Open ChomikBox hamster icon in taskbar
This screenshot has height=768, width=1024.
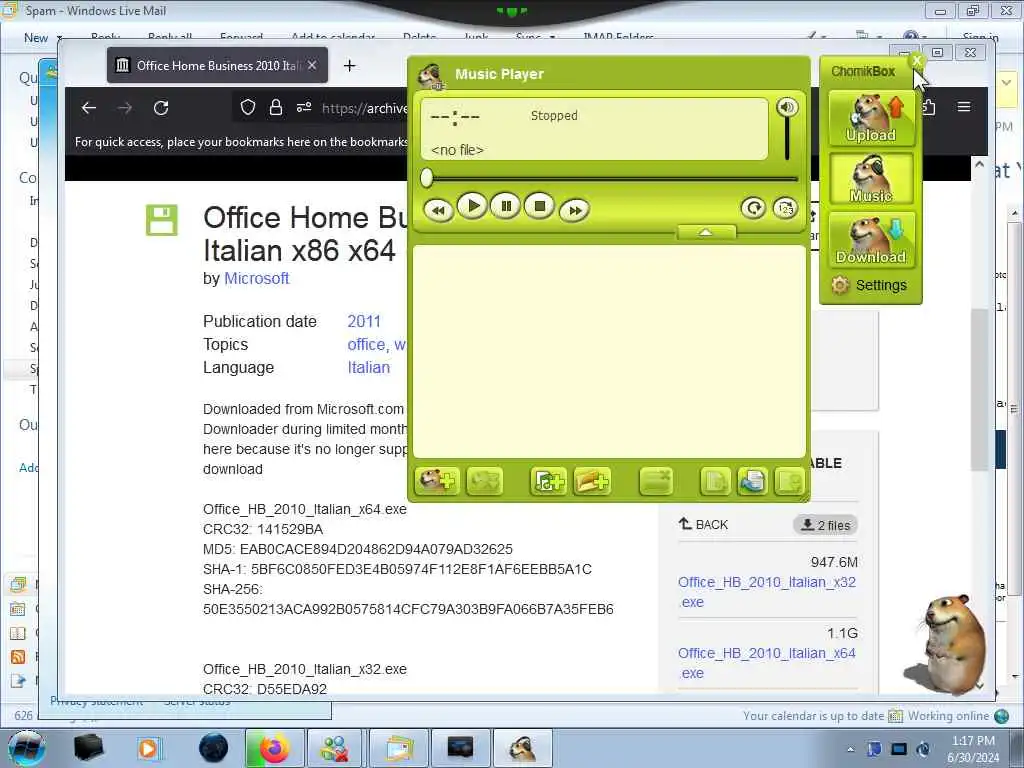[522, 748]
